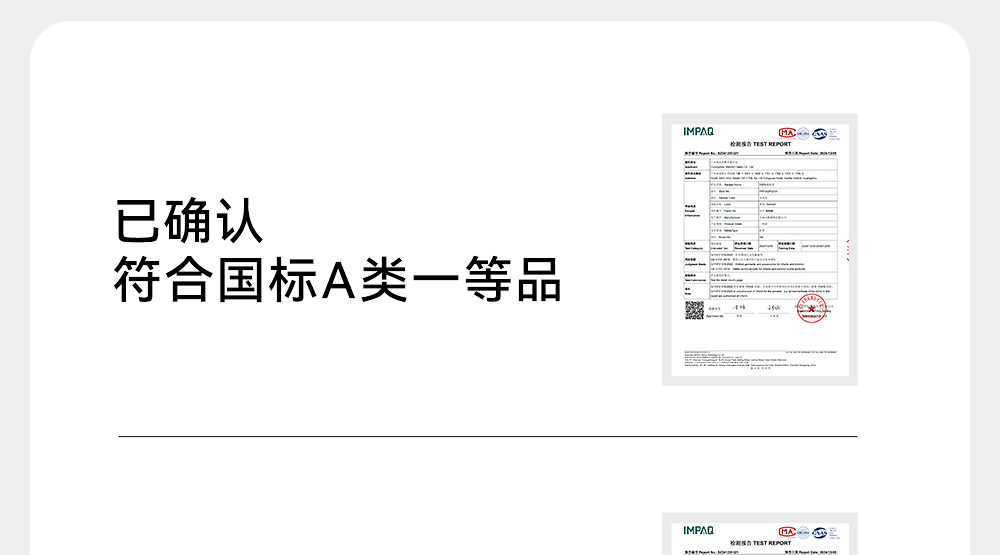
Task: Click the red round seal on the first report
Action: coord(811,309)
